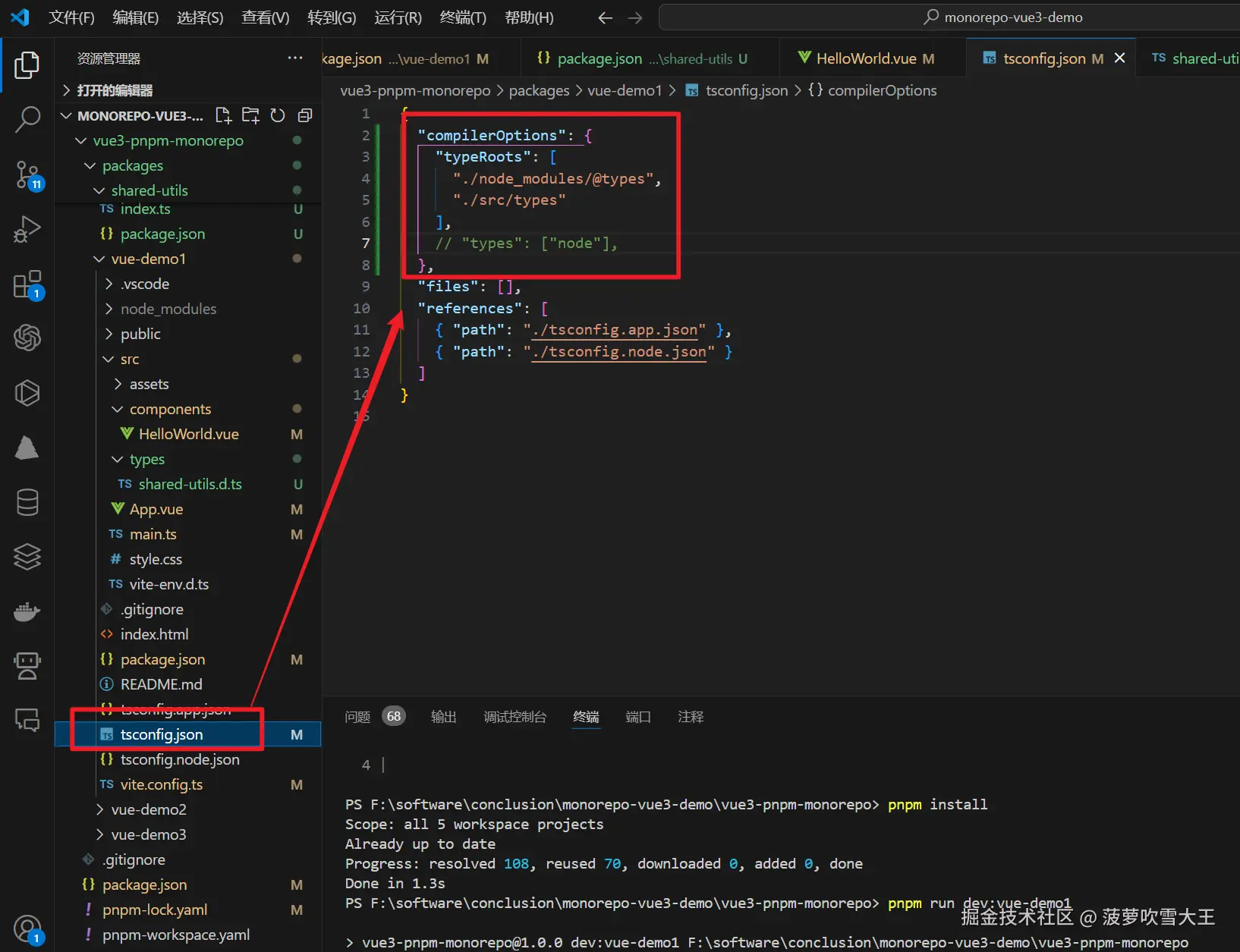Screen dimensions: 1240x952
Task: Open the chat panel icon in activity bar
Action: click(x=27, y=720)
